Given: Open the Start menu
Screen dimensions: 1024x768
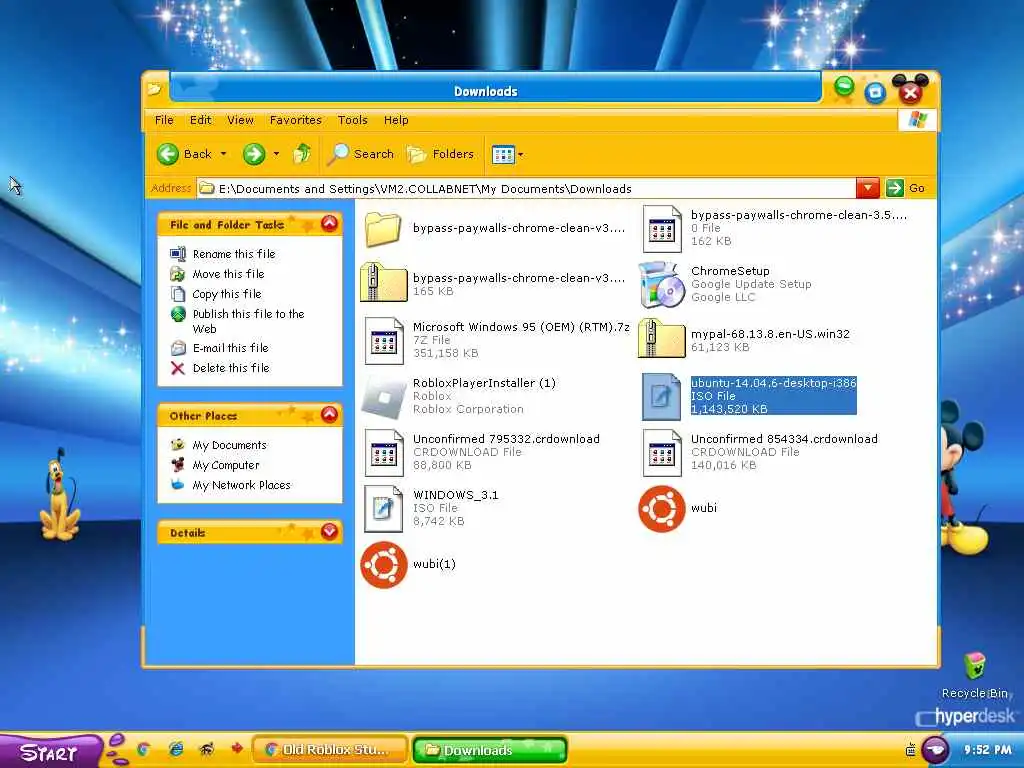Looking at the screenshot, I should pyautogui.click(x=49, y=751).
